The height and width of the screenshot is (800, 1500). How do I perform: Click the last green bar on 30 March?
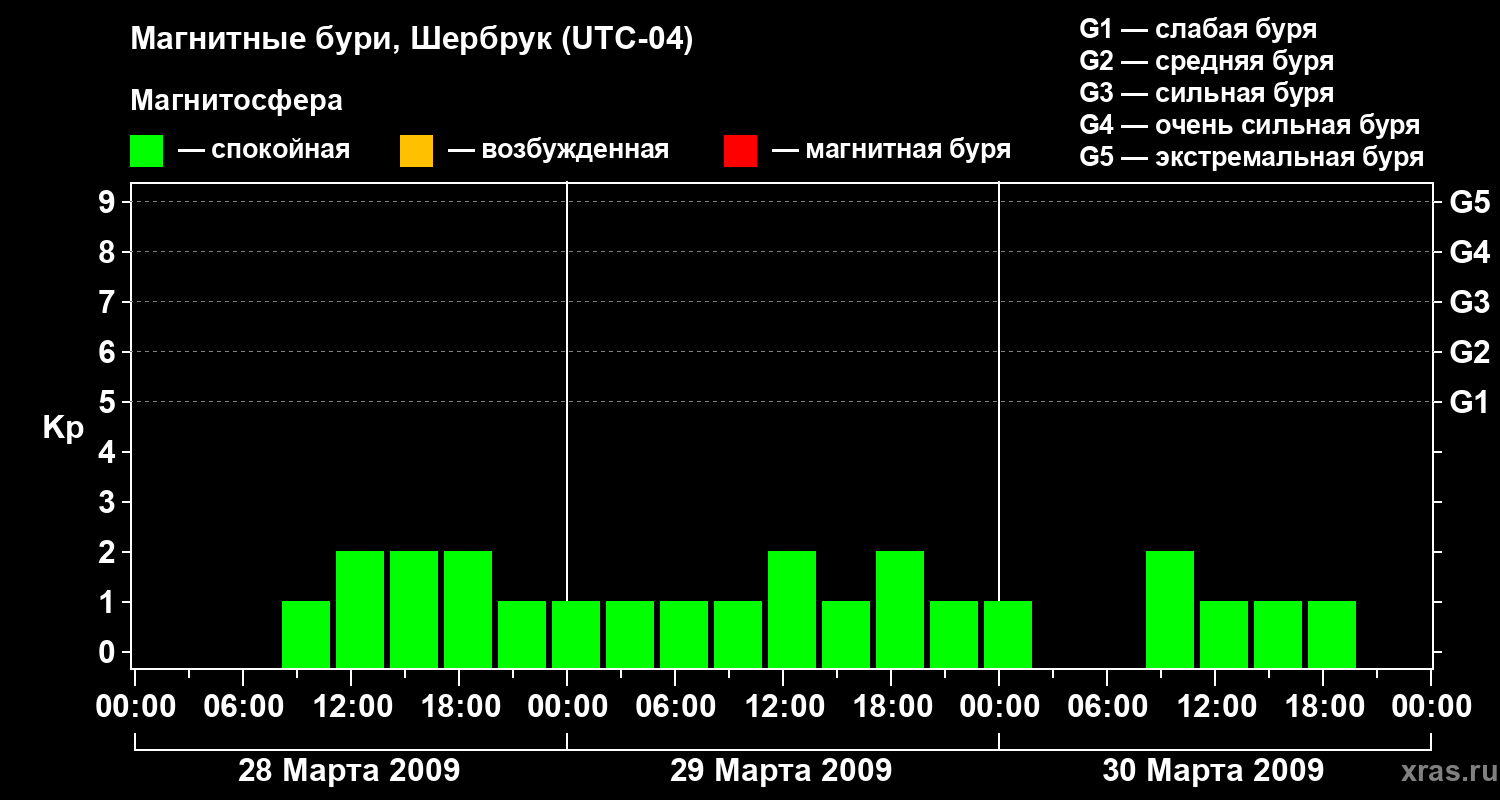1332,634
